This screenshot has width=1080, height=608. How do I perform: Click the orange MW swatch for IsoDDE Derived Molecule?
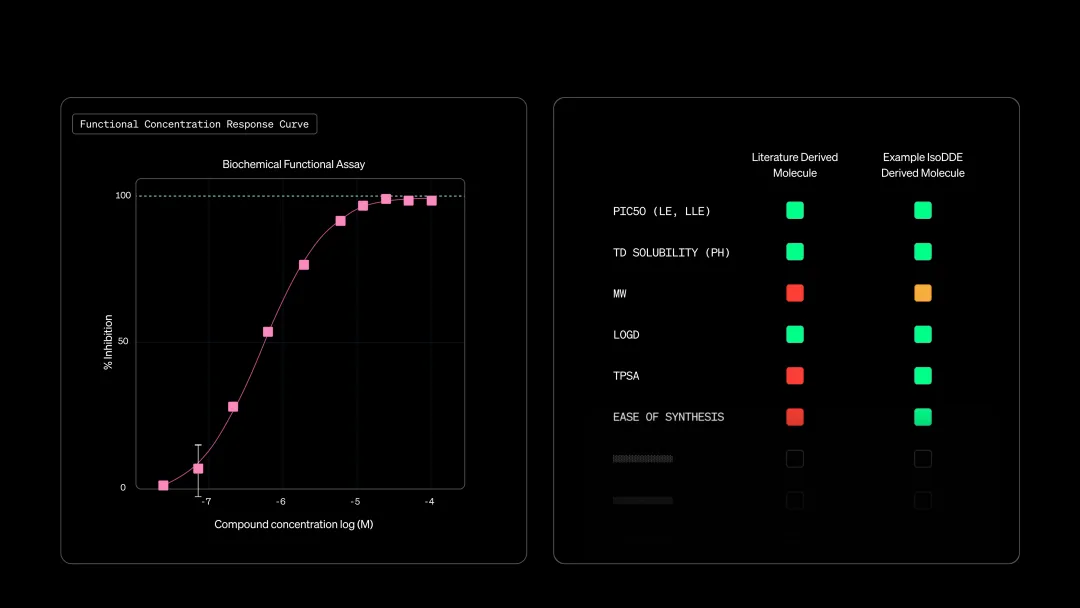coord(923,293)
